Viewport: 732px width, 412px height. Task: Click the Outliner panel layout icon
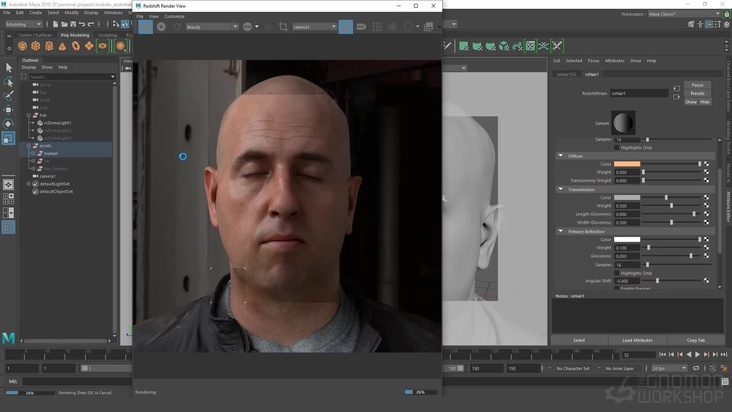8,227
